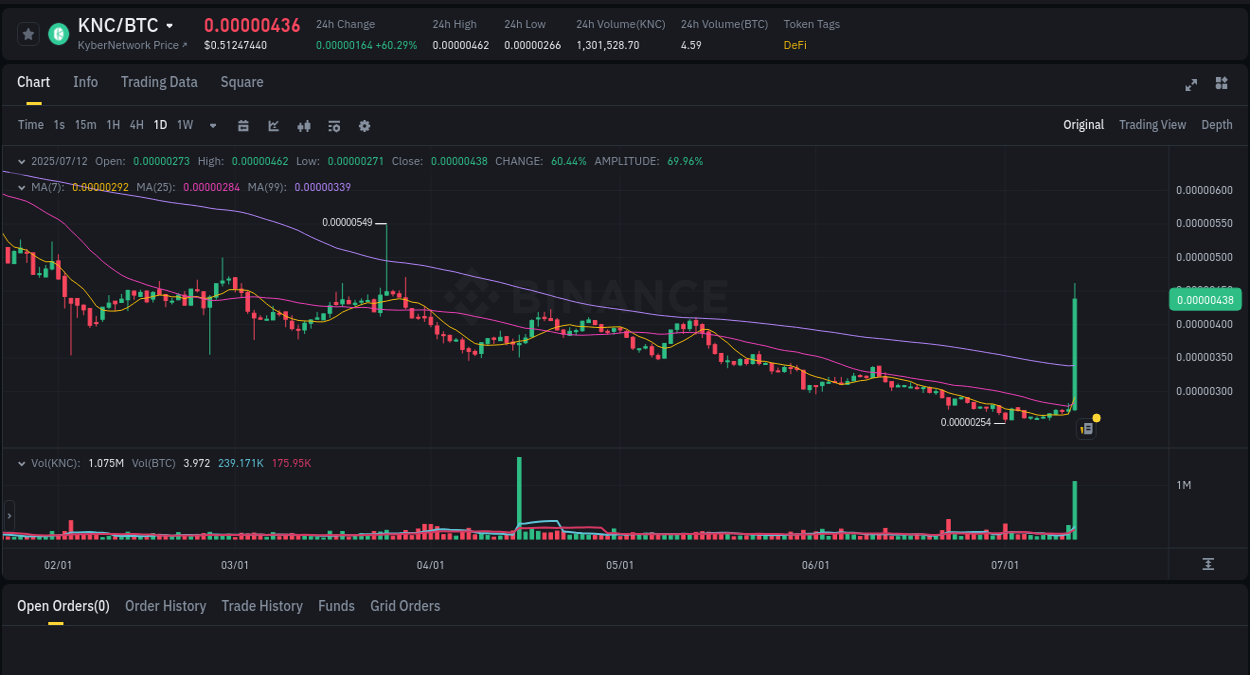
Task: Switch to the Trading View chart tab
Action: click(x=1152, y=124)
